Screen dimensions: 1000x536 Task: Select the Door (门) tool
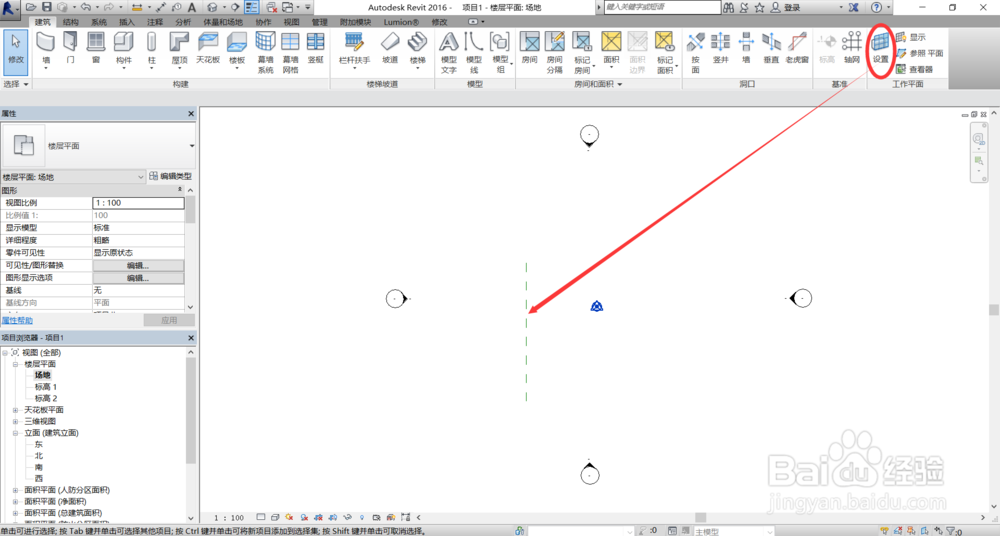pos(70,49)
